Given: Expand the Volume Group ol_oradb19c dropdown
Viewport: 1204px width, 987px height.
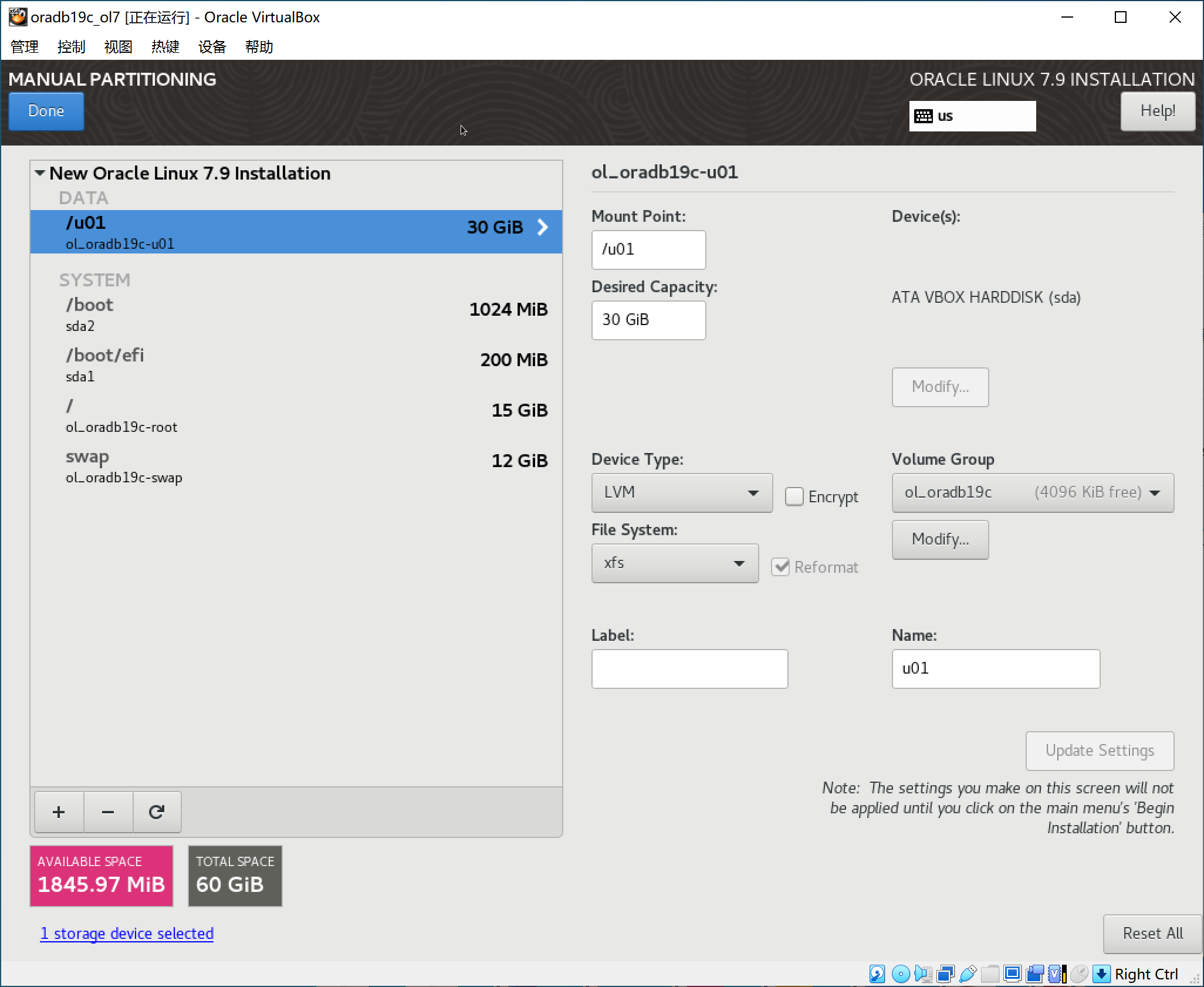Looking at the screenshot, I should [1032, 492].
